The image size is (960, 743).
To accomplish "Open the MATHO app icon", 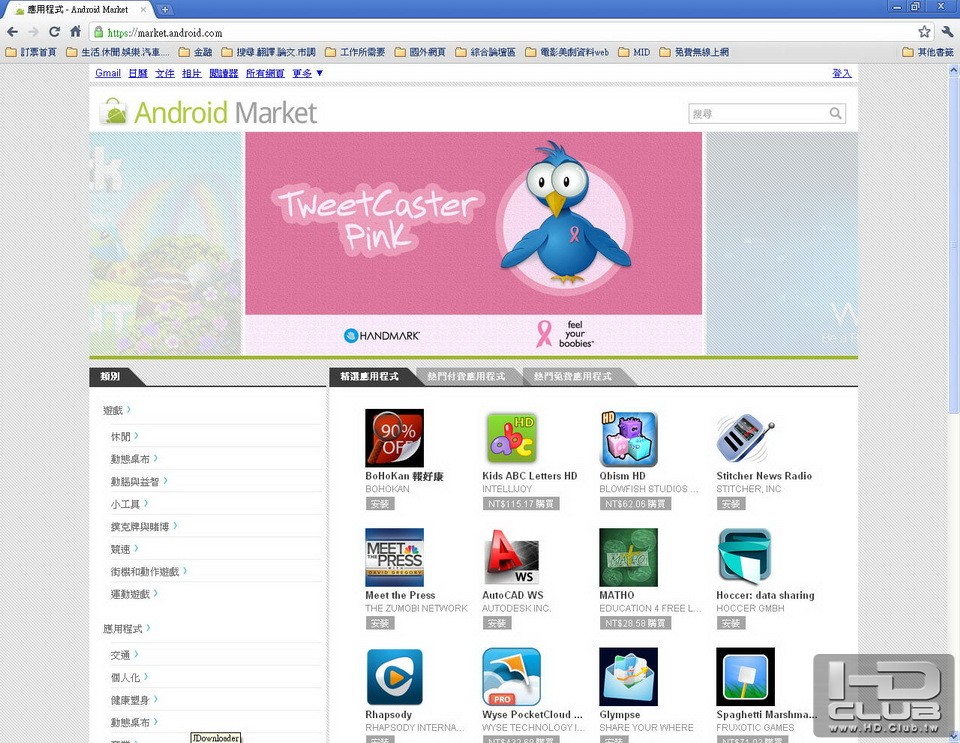I will [x=628, y=558].
